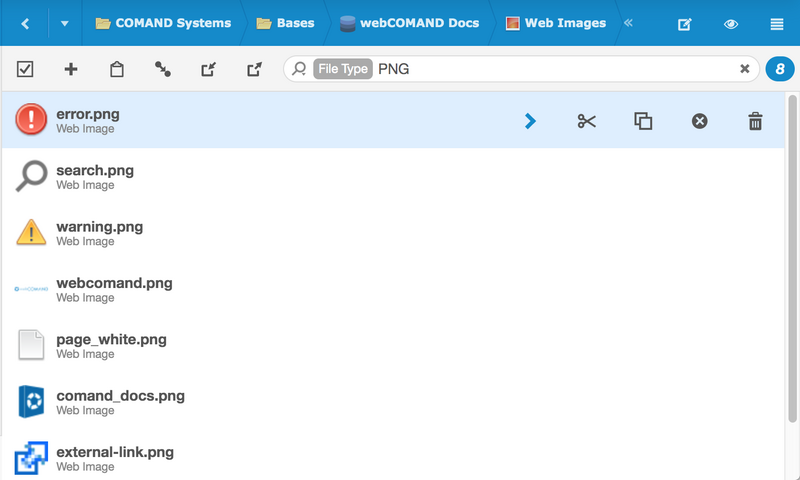Click the copy icon on error.png row

(x=643, y=121)
